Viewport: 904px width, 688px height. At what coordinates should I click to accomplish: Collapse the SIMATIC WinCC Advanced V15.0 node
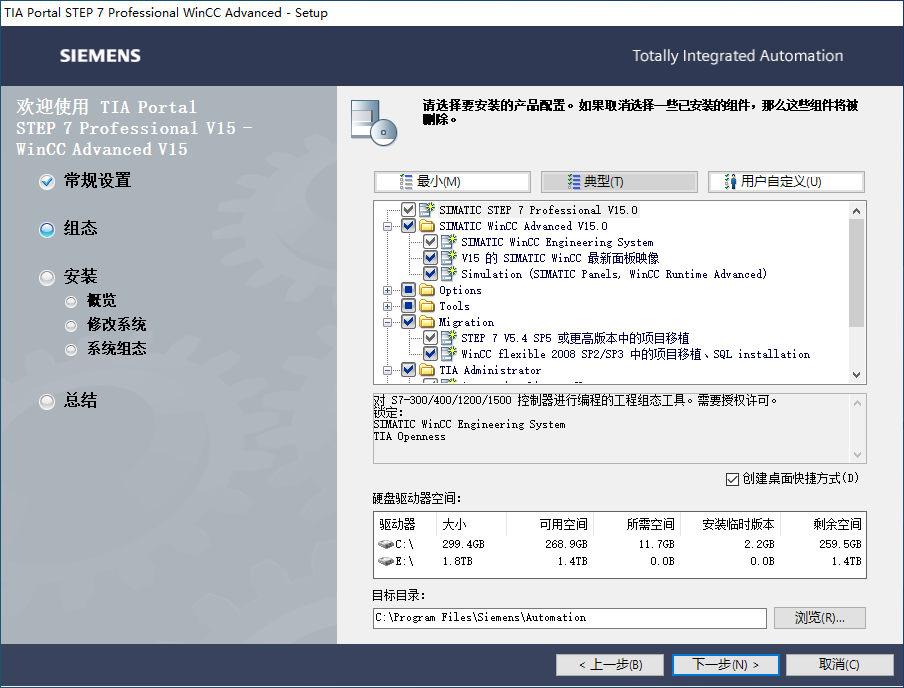coord(387,226)
